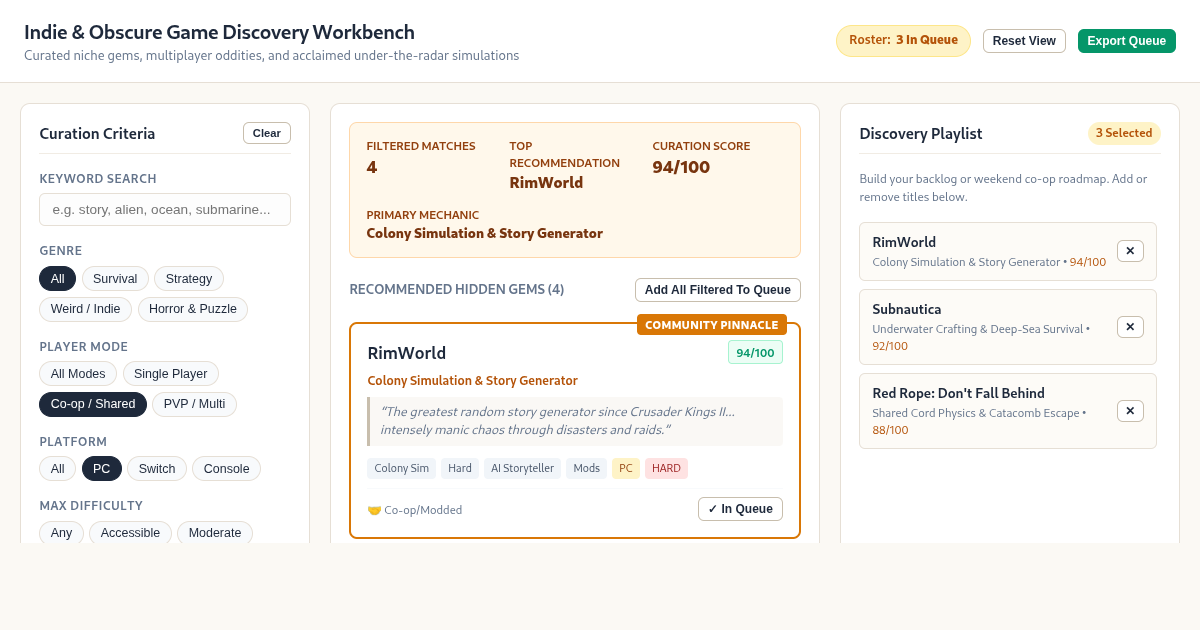This screenshot has width=1200, height=630.
Task: Click Colony Simulation & Story Generator primary mechanic
Action: (485, 233)
